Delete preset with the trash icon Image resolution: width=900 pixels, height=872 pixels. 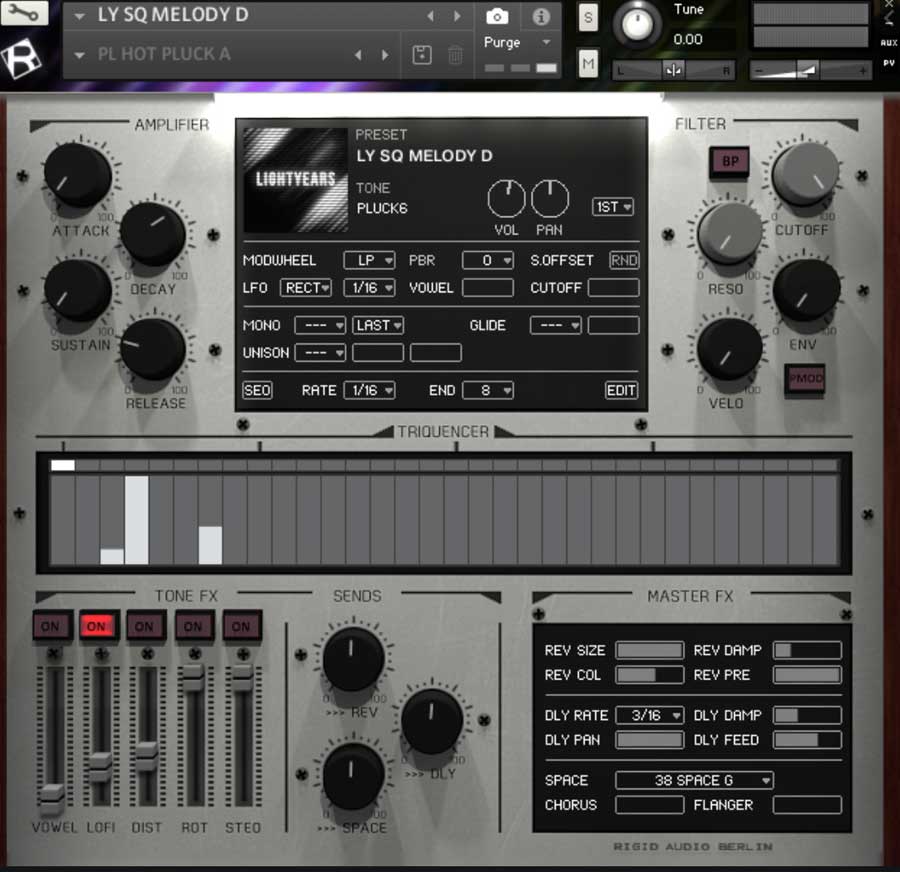coord(455,55)
